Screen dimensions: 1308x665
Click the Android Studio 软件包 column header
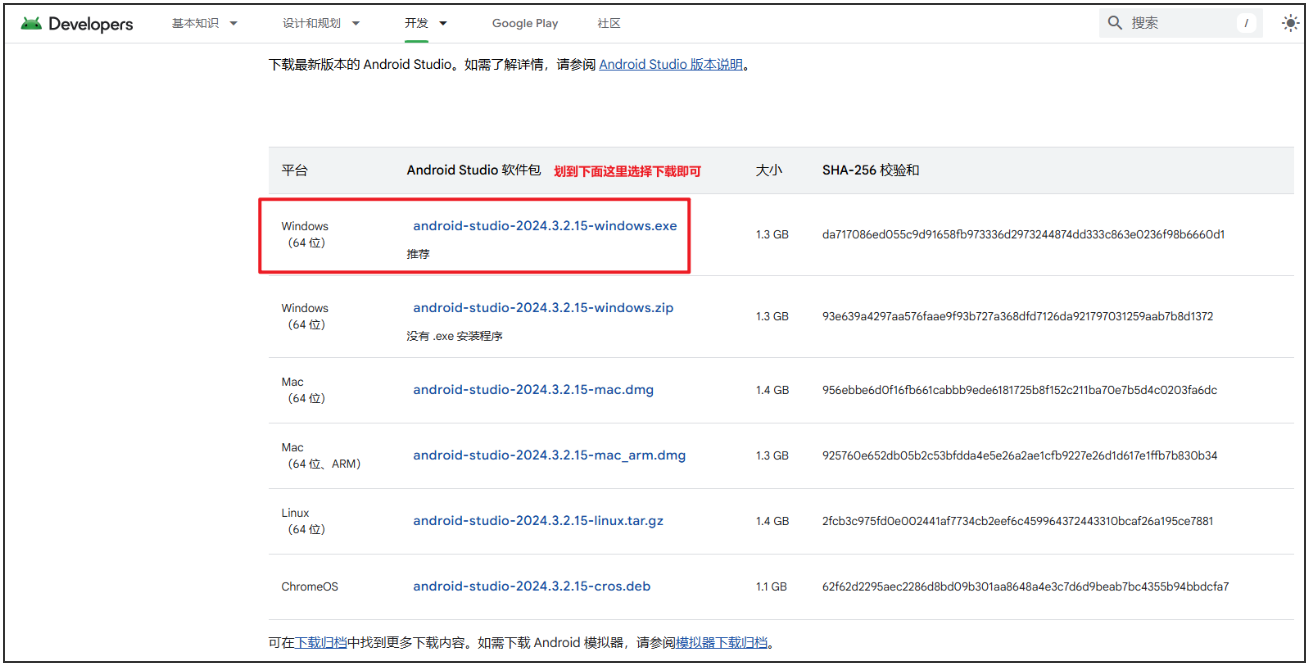(473, 171)
